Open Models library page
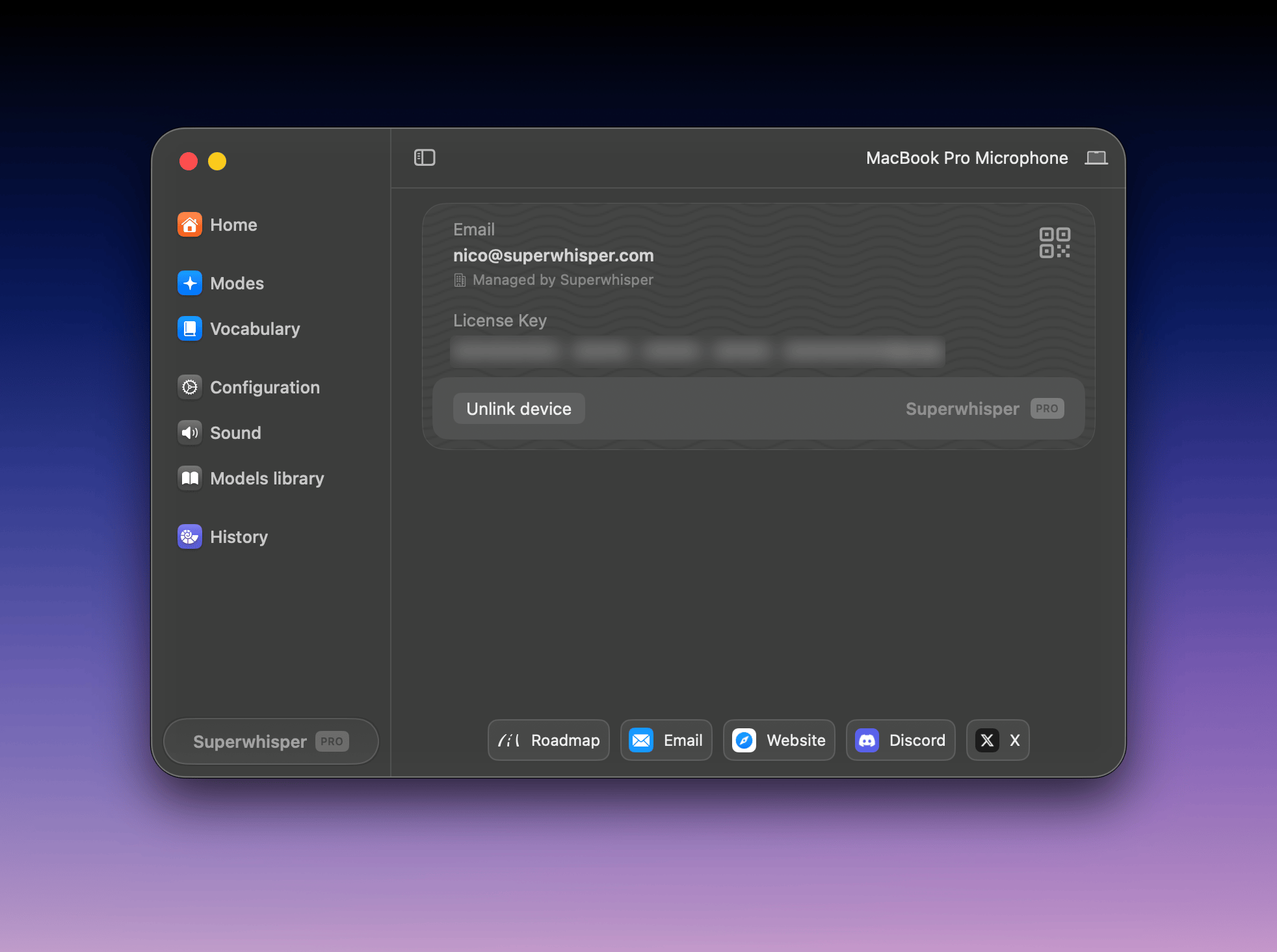This screenshot has height=952, width=1277. tap(267, 479)
